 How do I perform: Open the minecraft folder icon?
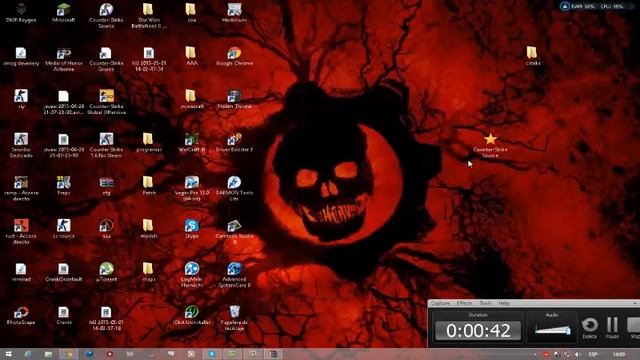coord(191,99)
